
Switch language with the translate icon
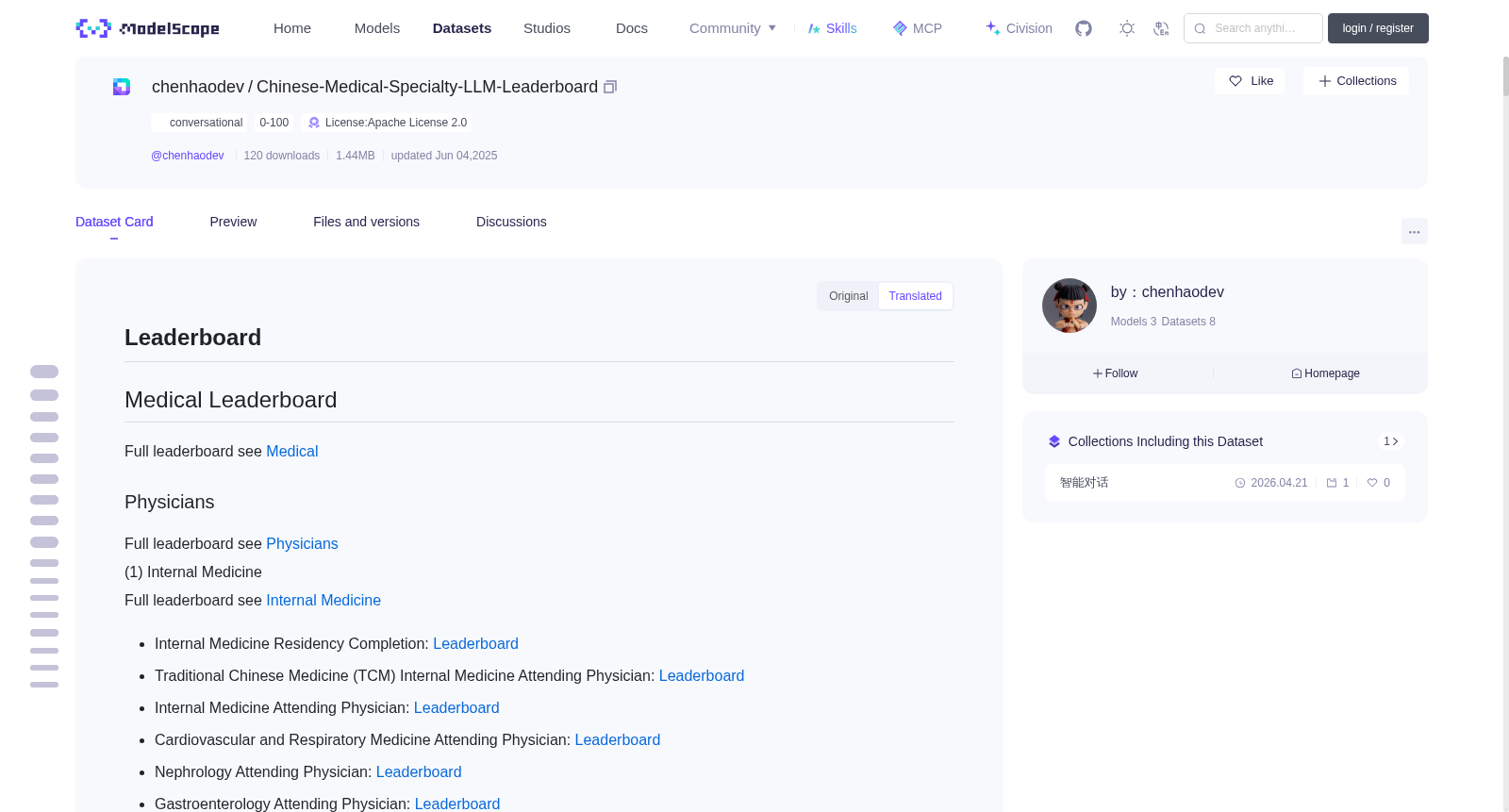[1161, 28]
